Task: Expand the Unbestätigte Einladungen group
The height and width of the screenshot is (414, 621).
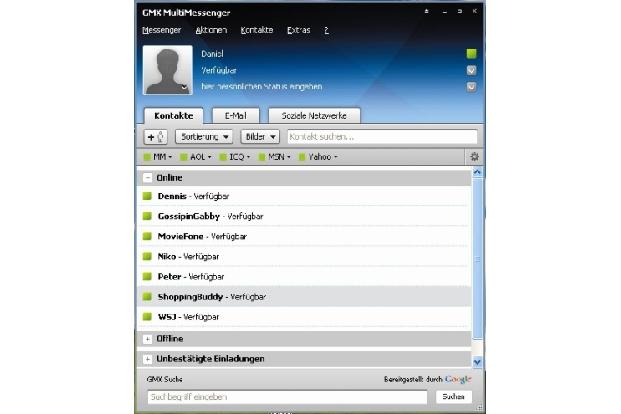Action: [x=147, y=359]
